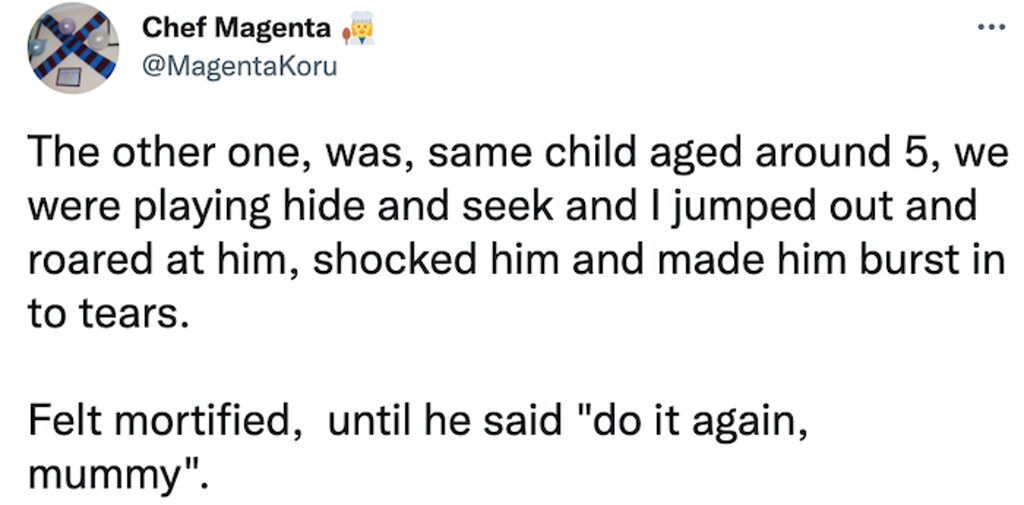The image size is (1024, 505).
Task: Visit the @MagentaKoru handle link
Action: (240, 67)
